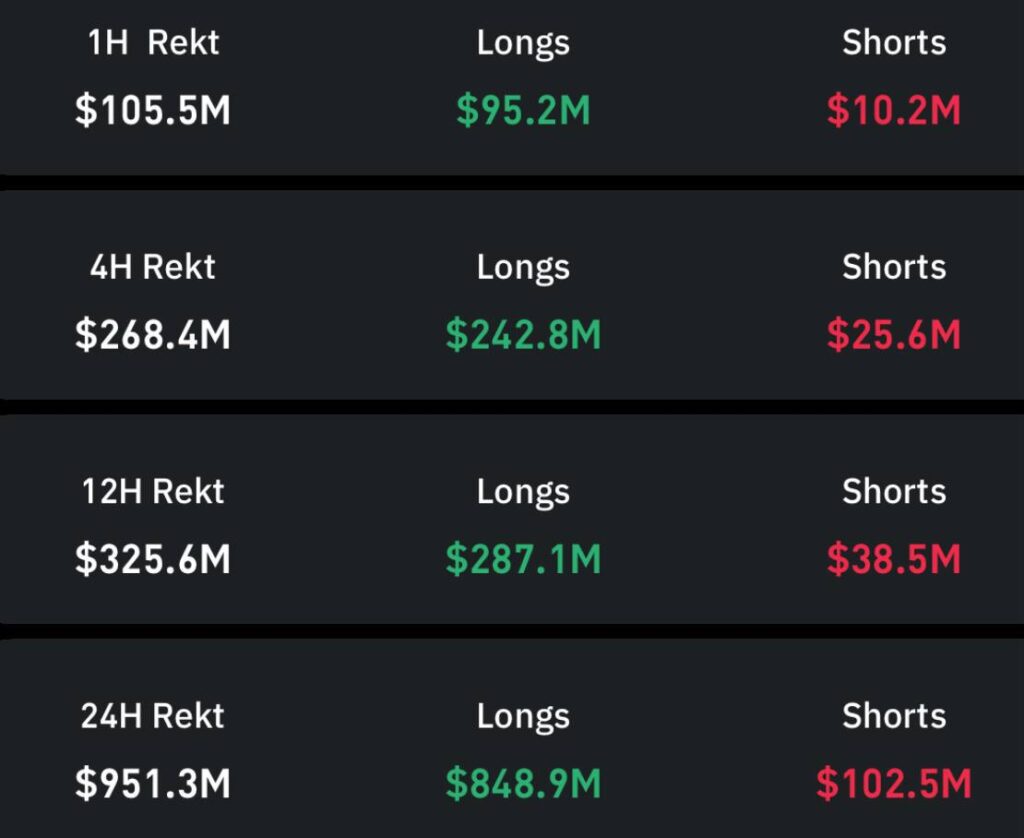
Task: Select the Longs header in the 12H row
Action: click(523, 492)
